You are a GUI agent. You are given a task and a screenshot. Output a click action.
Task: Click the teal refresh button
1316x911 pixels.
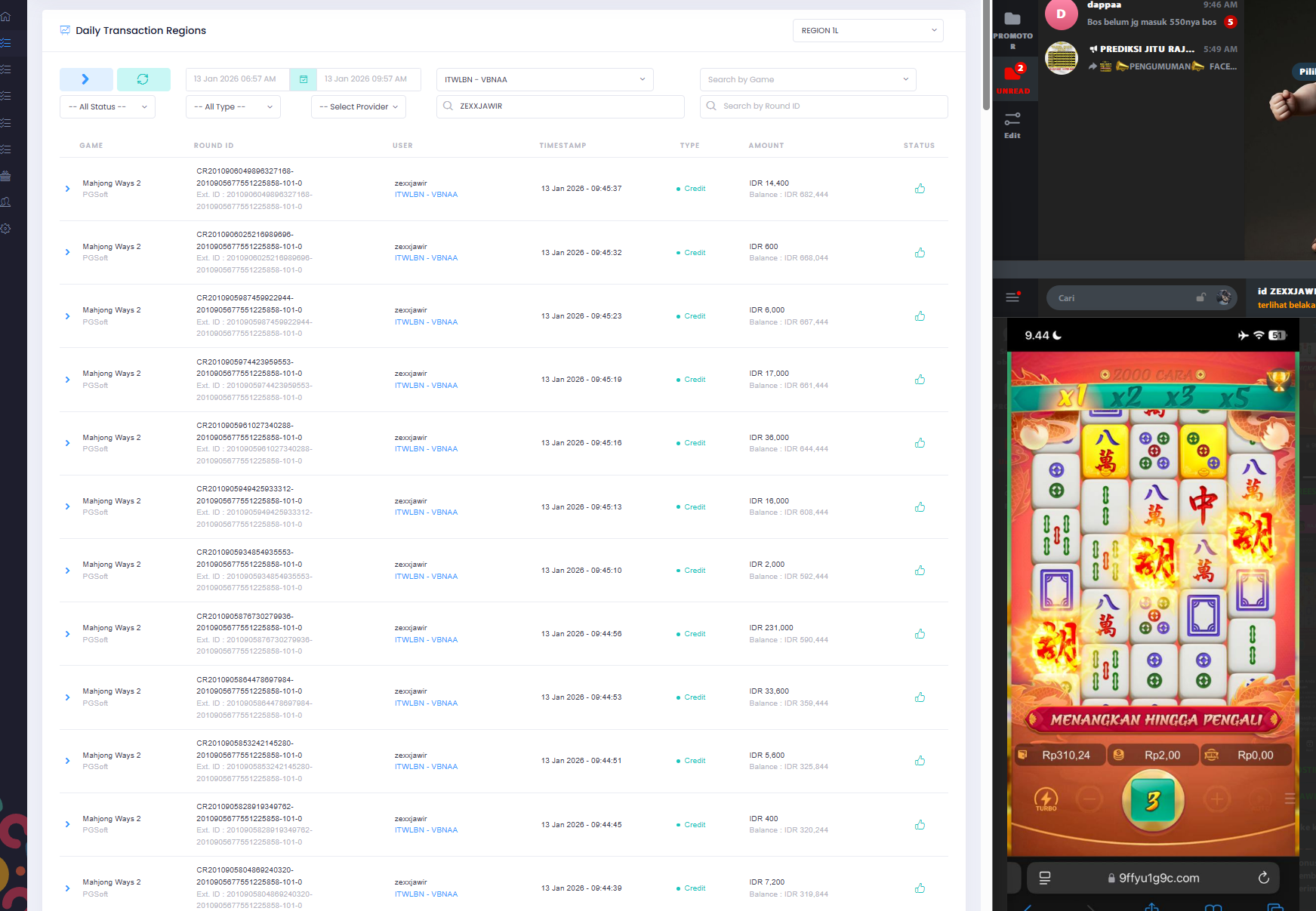click(x=143, y=79)
